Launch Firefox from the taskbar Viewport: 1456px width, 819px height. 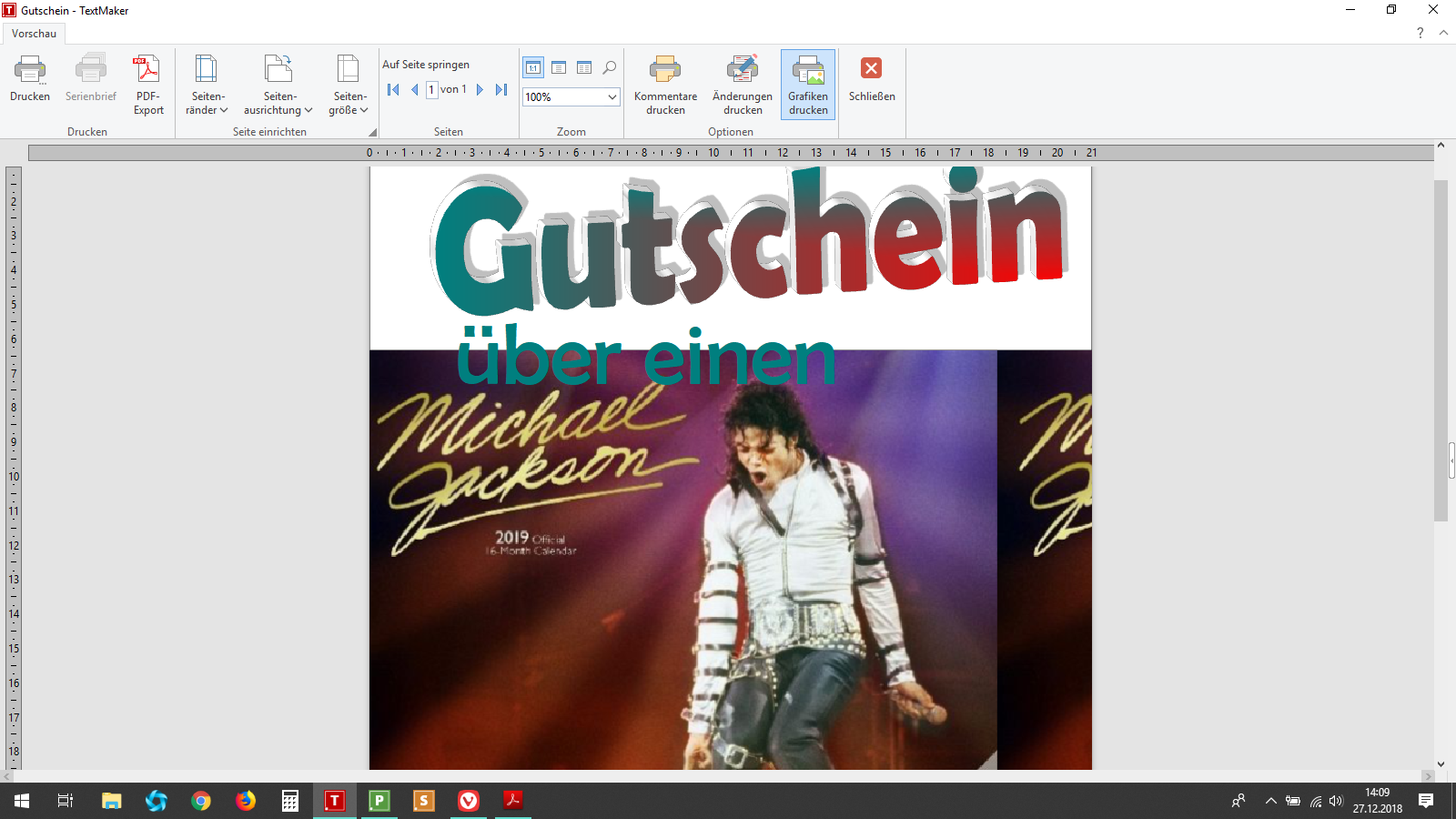(246, 801)
